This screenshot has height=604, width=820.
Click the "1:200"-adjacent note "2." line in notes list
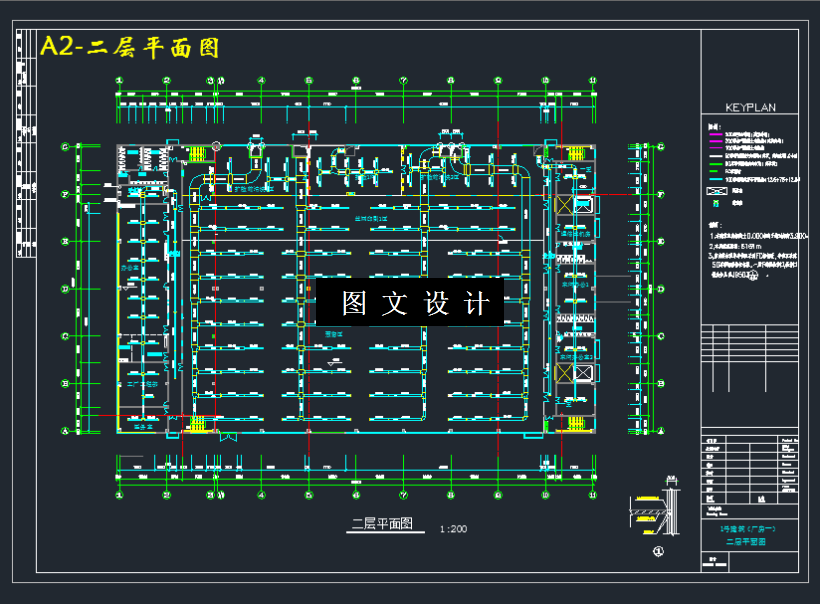[735, 246]
